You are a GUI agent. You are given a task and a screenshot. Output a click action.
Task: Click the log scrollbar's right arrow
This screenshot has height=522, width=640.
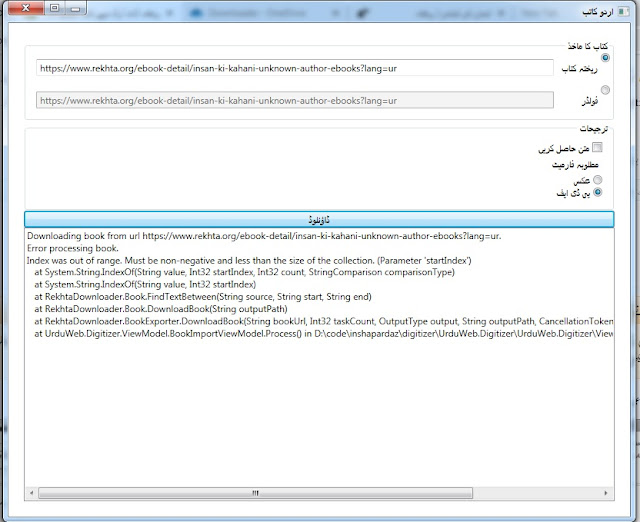(x=609, y=492)
